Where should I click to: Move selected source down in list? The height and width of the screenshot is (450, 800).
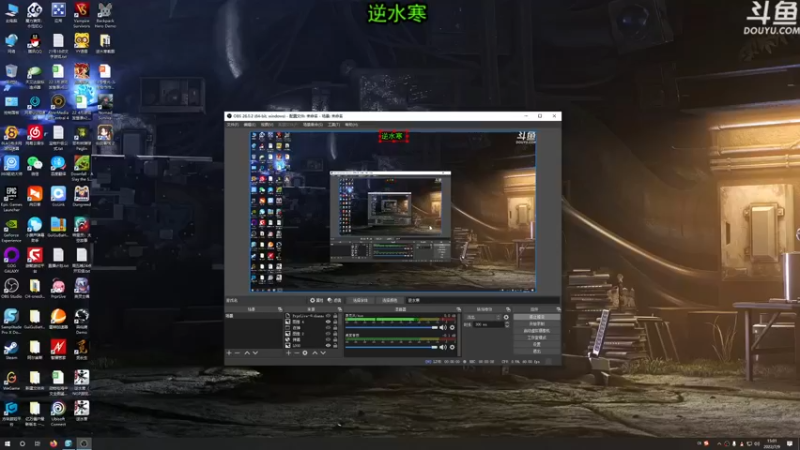point(323,353)
